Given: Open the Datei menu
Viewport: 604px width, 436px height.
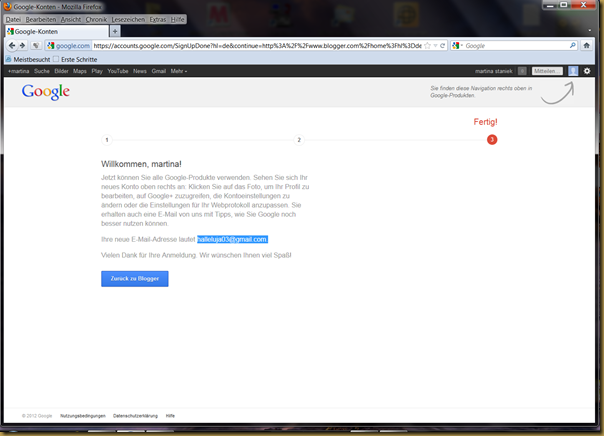Looking at the screenshot, I should [13, 19].
